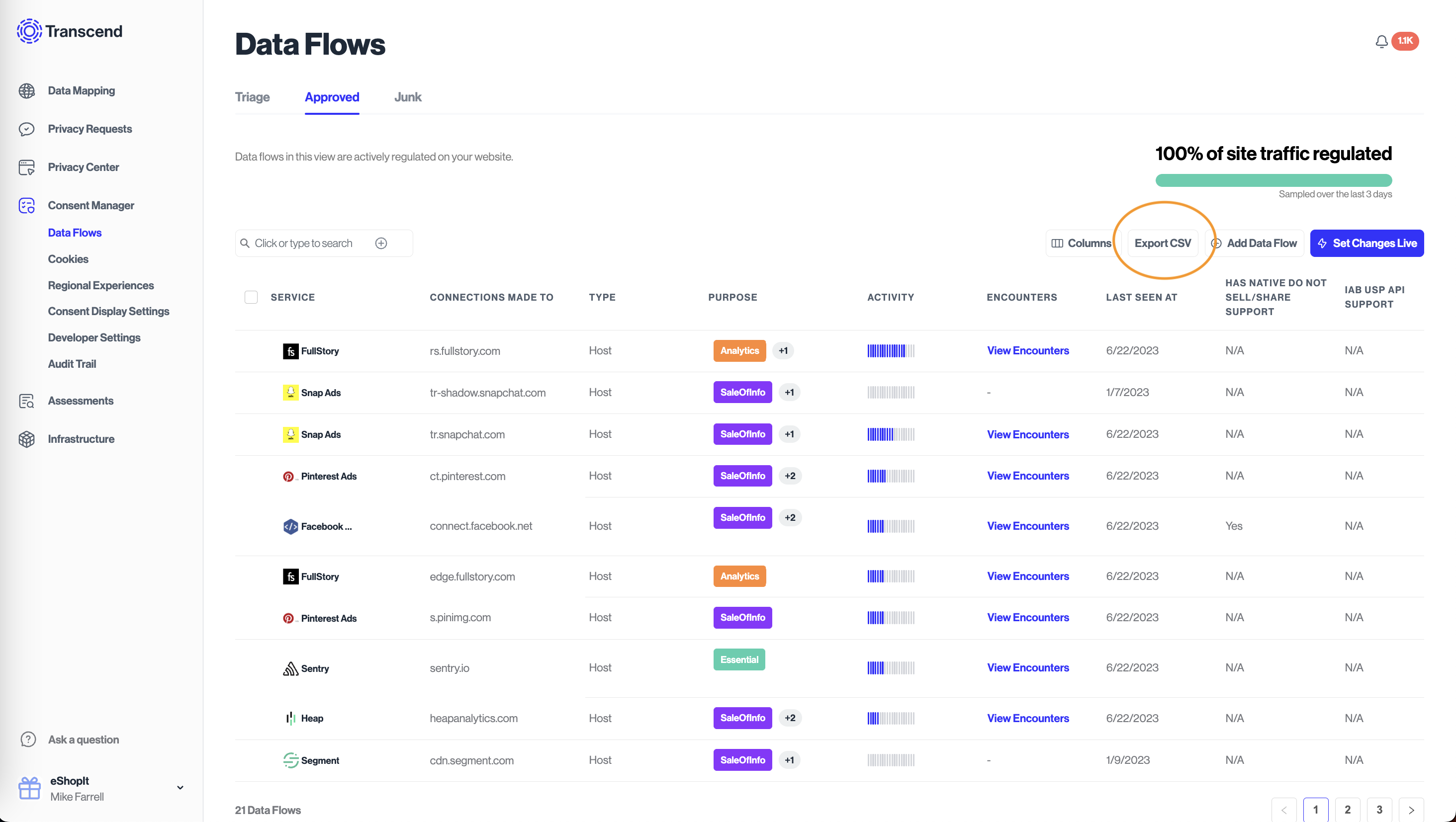Click the site traffic regulated progress bar
1456x822 pixels.
(1273, 181)
